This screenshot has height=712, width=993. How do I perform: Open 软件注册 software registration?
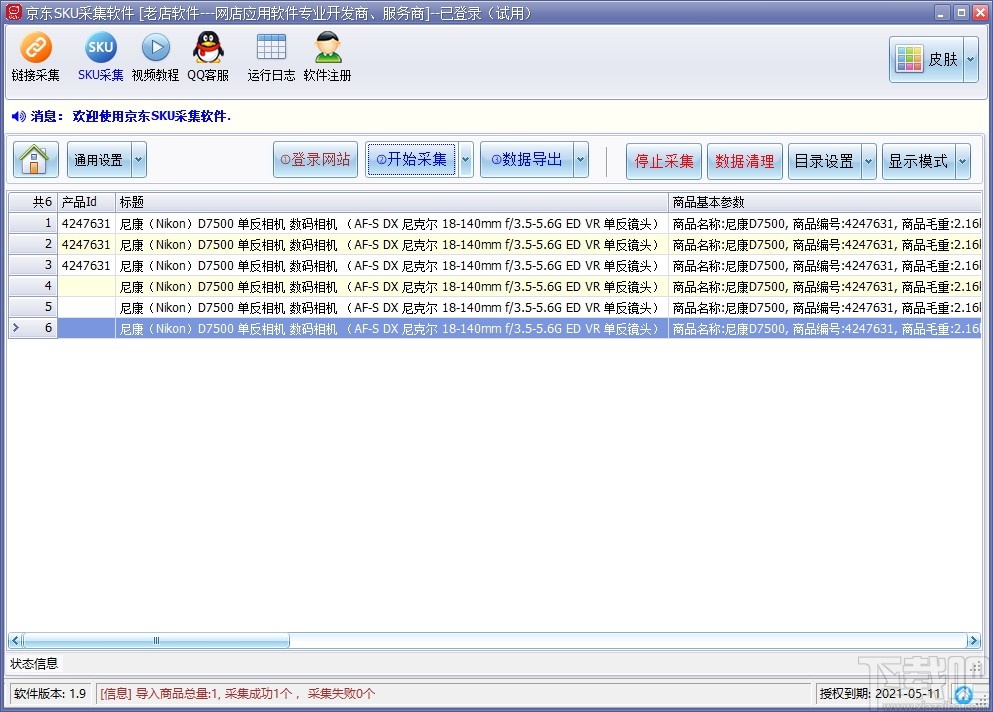pos(327,57)
